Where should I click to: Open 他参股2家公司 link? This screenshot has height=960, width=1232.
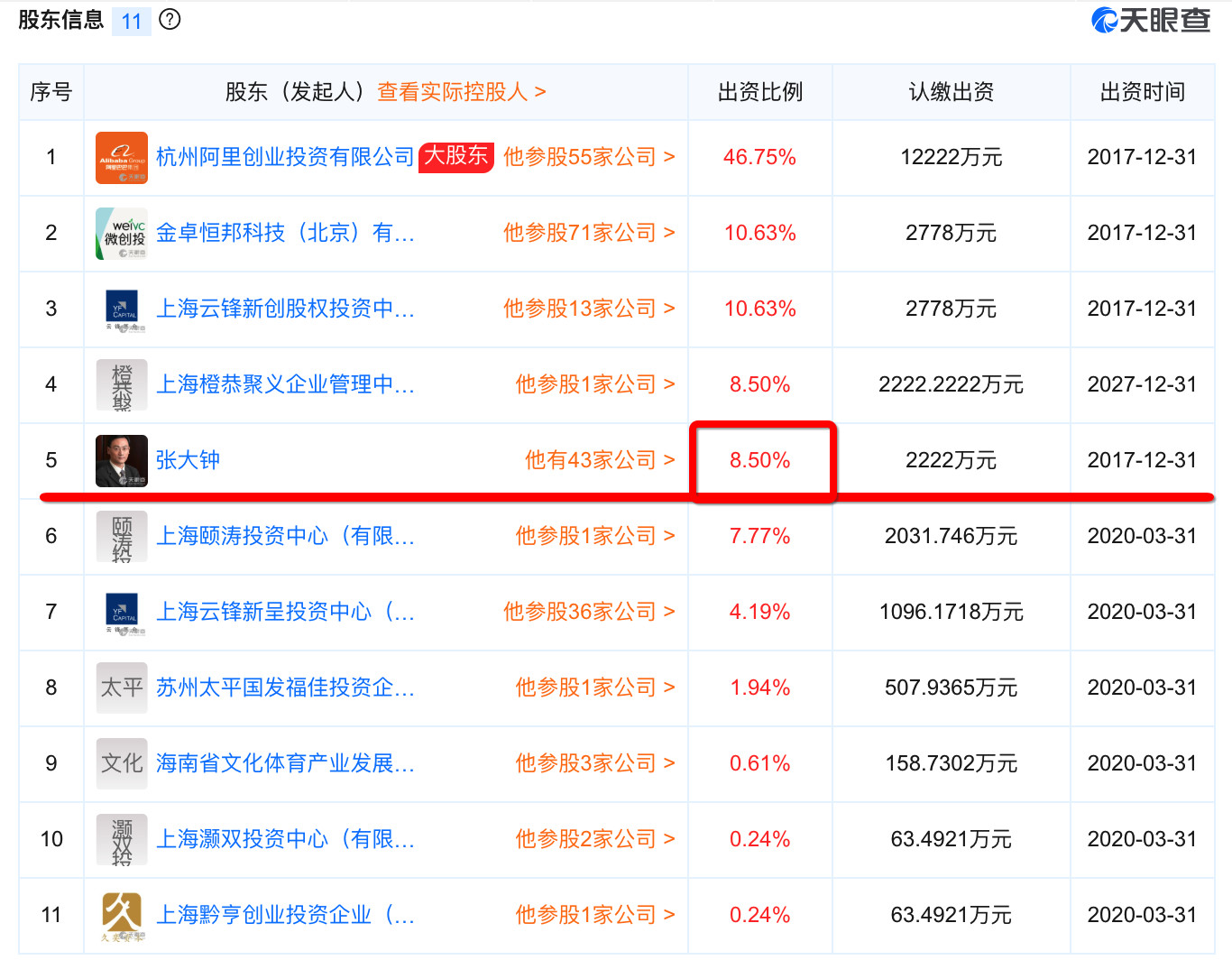point(595,839)
